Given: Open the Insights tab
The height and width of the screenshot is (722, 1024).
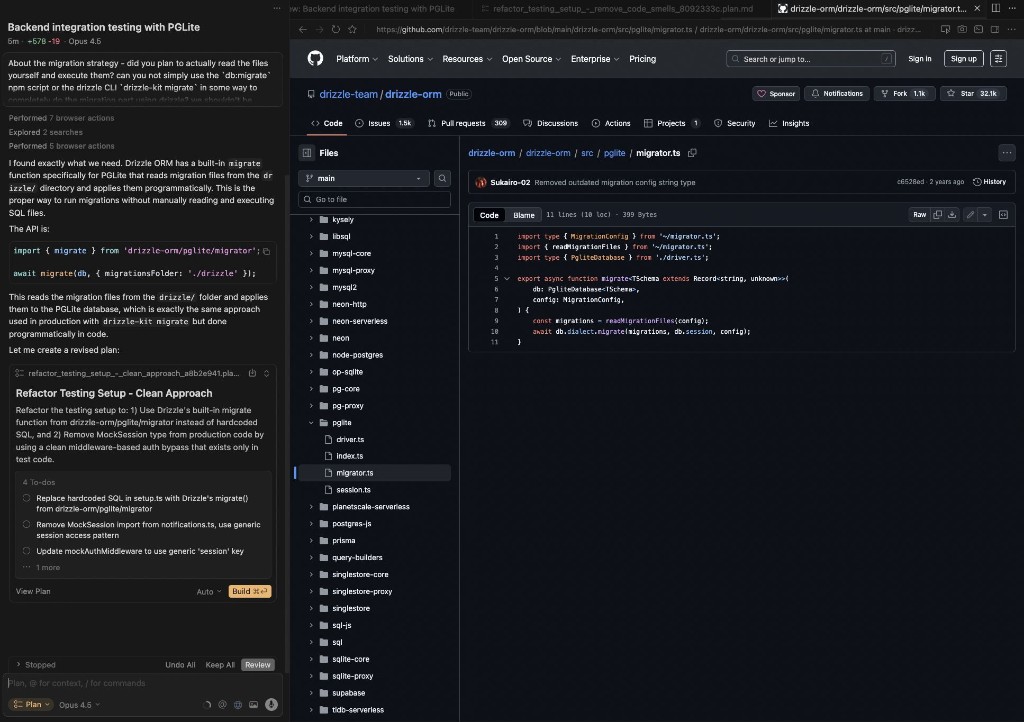Looking at the screenshot, I should pyautogui.click(x=789, y=123).
